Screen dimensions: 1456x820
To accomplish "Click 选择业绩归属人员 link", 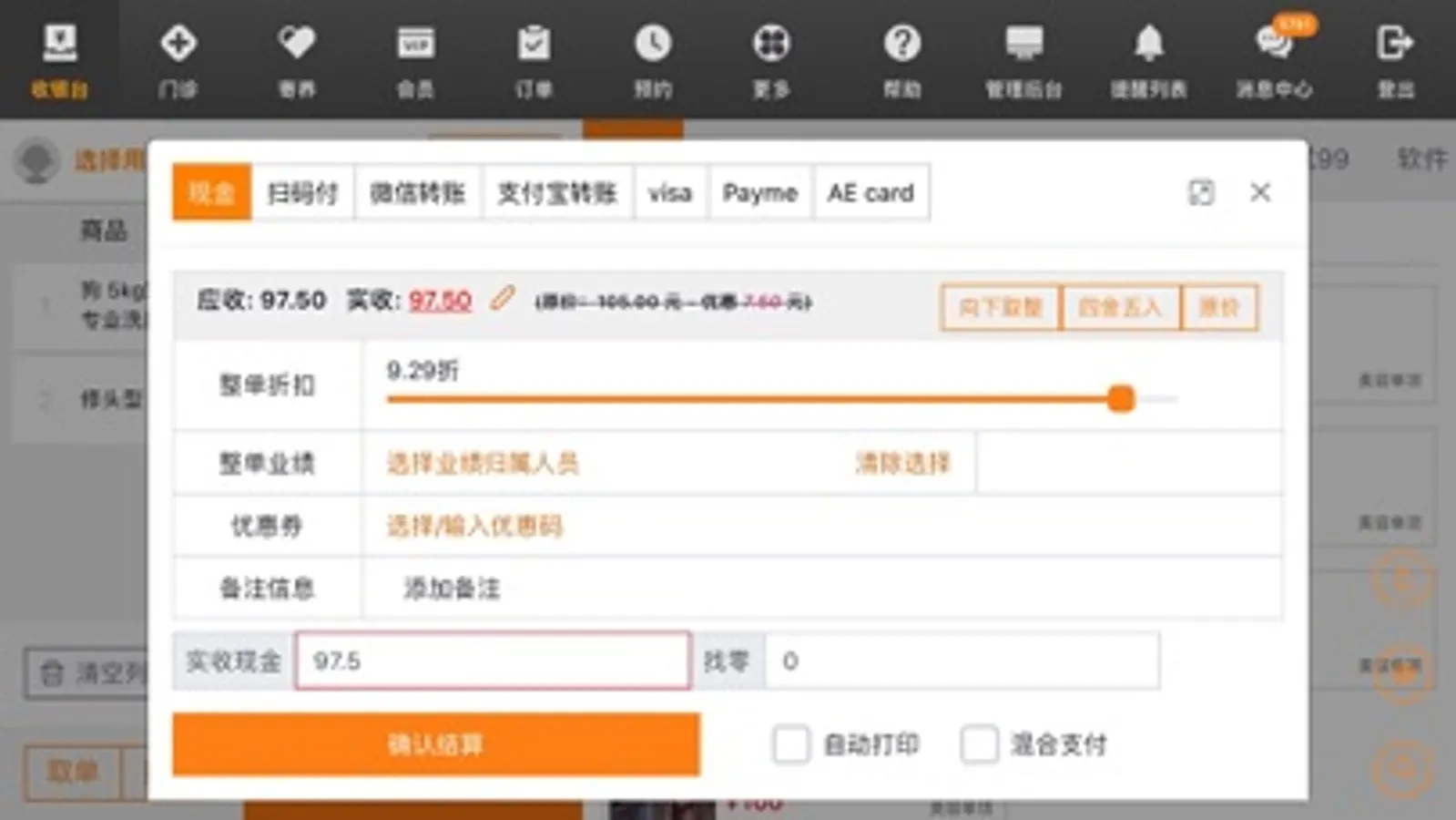I will coord(483,463).
